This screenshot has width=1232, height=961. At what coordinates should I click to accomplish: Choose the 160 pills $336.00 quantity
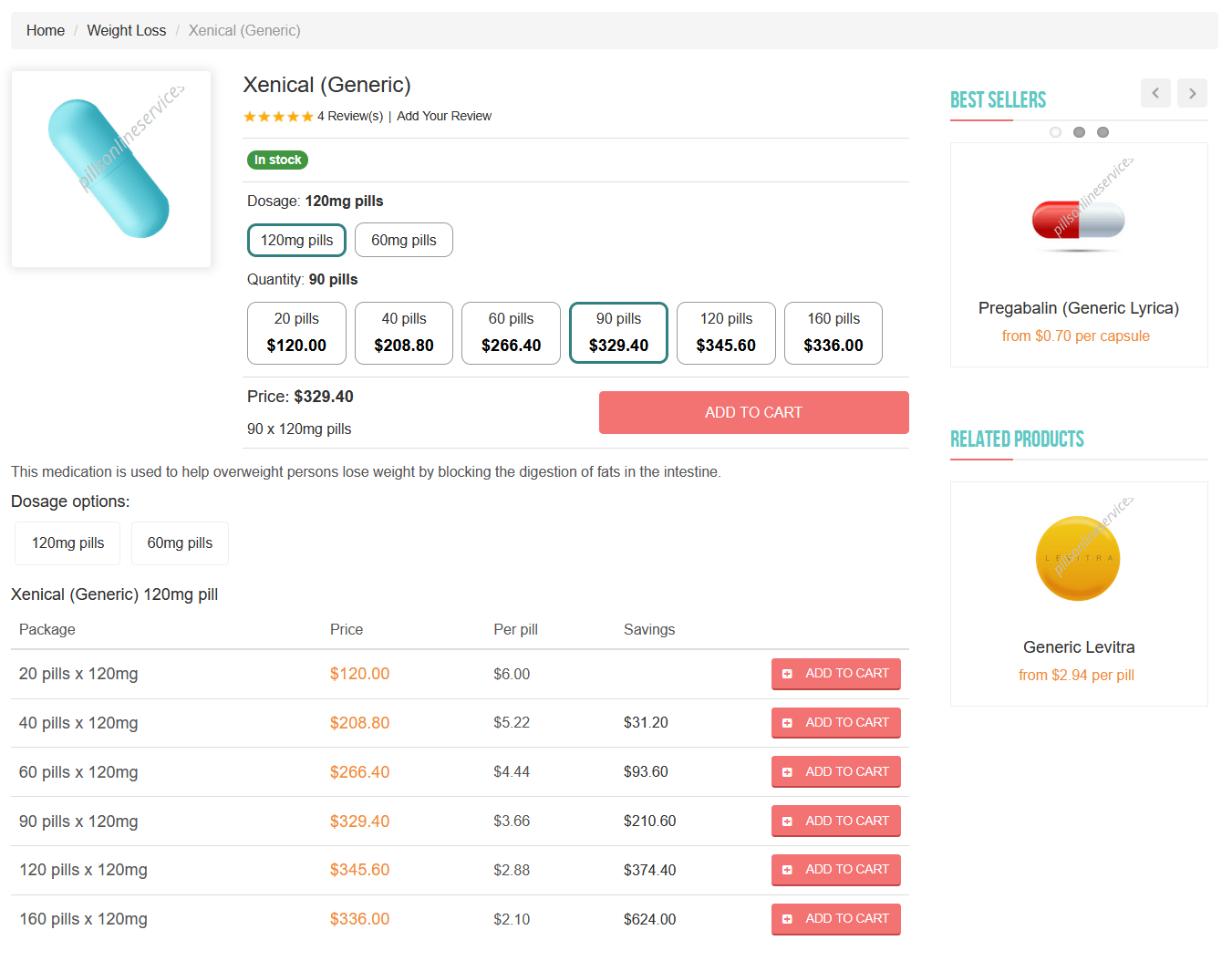tap(833, 333)
